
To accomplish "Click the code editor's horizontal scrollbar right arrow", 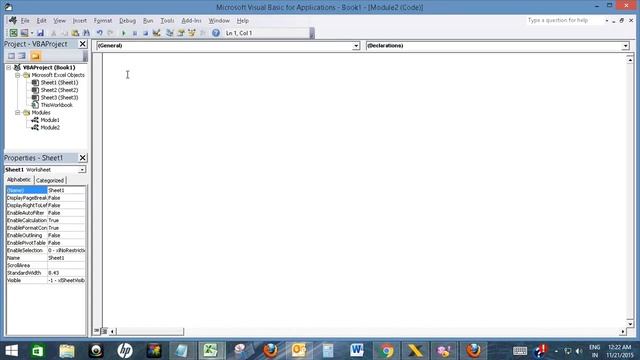I will click(x=622, y=331).
